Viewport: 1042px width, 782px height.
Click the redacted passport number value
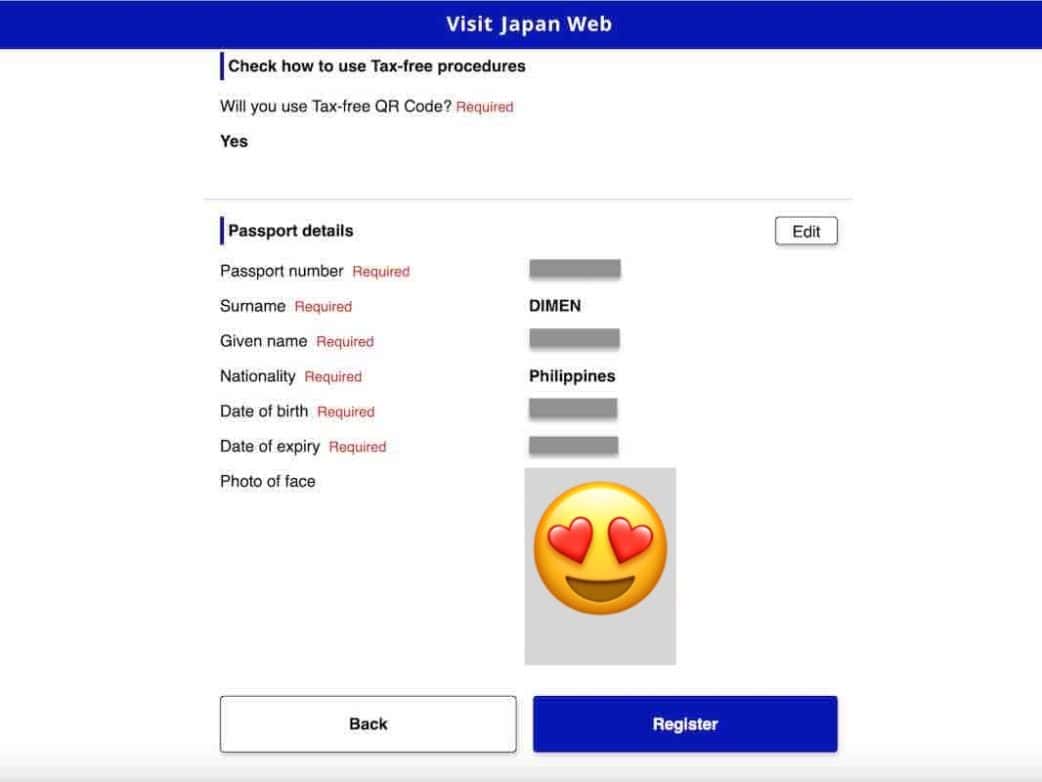(575, 269)
